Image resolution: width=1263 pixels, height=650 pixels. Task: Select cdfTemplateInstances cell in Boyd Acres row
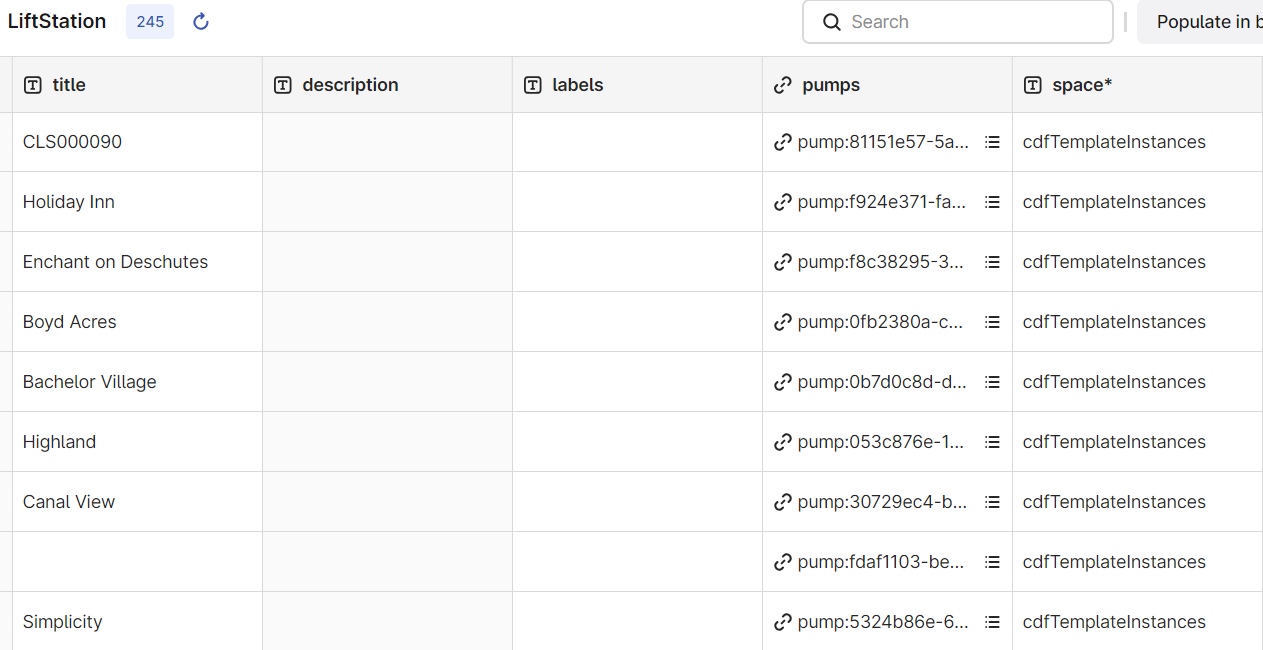point(1137,322)
